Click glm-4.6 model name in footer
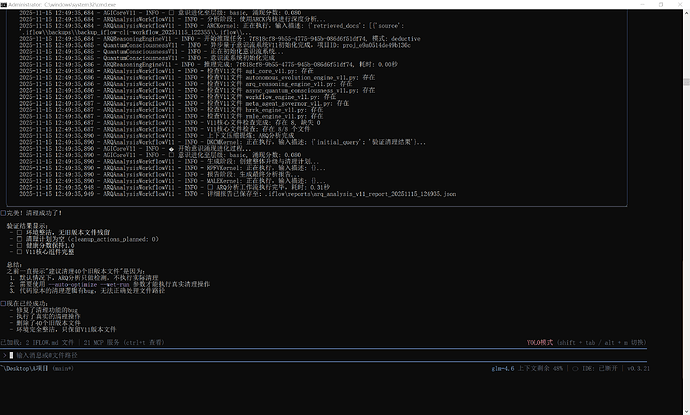The width and height of the screenshot is (690, 415). (x=504, y=368)
